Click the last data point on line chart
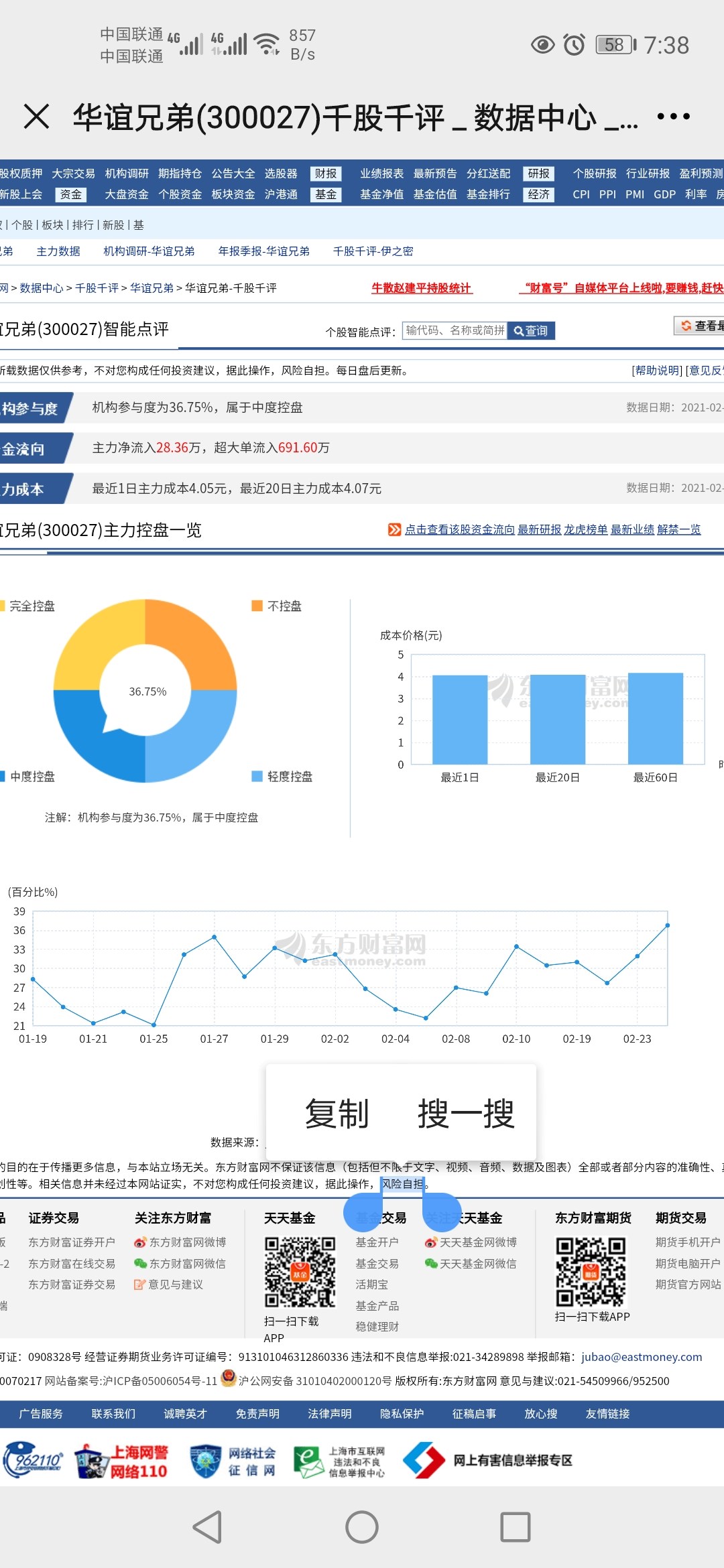The height and width of the screenshot is (1568, 724). click(x=667, y=925)
